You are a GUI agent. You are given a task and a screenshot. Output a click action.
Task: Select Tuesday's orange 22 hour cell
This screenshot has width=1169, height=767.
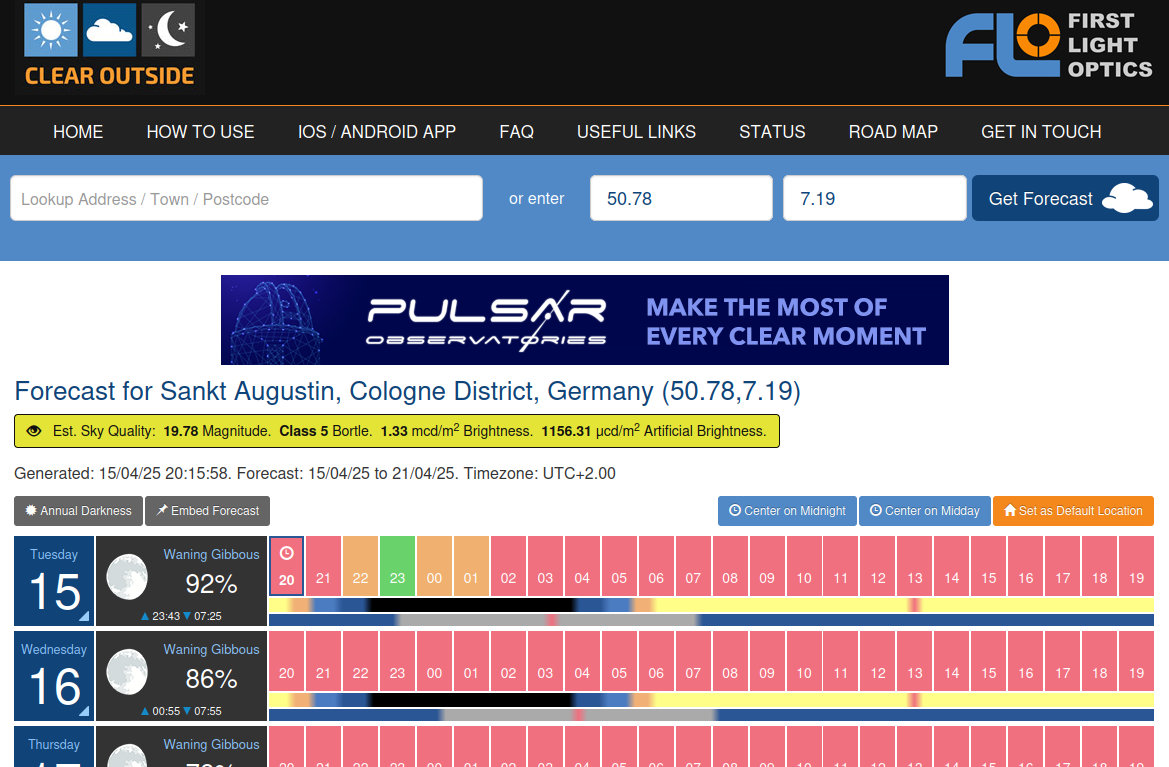point(360,566)
